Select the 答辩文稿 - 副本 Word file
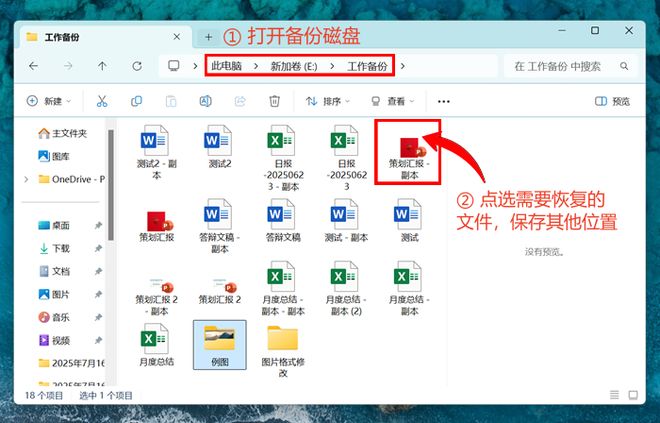This screenshot has height=423, width=660. (x=220, y=226)
